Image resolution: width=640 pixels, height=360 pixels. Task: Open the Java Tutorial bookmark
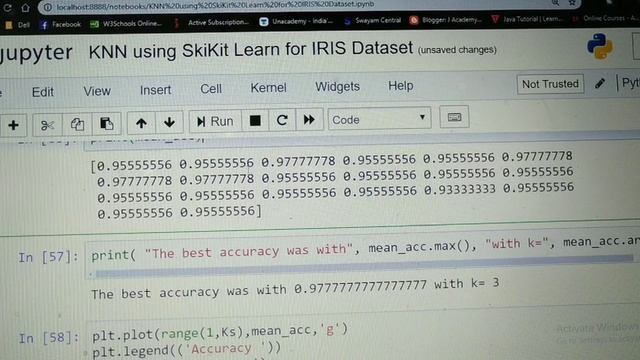tap(527, 19)
